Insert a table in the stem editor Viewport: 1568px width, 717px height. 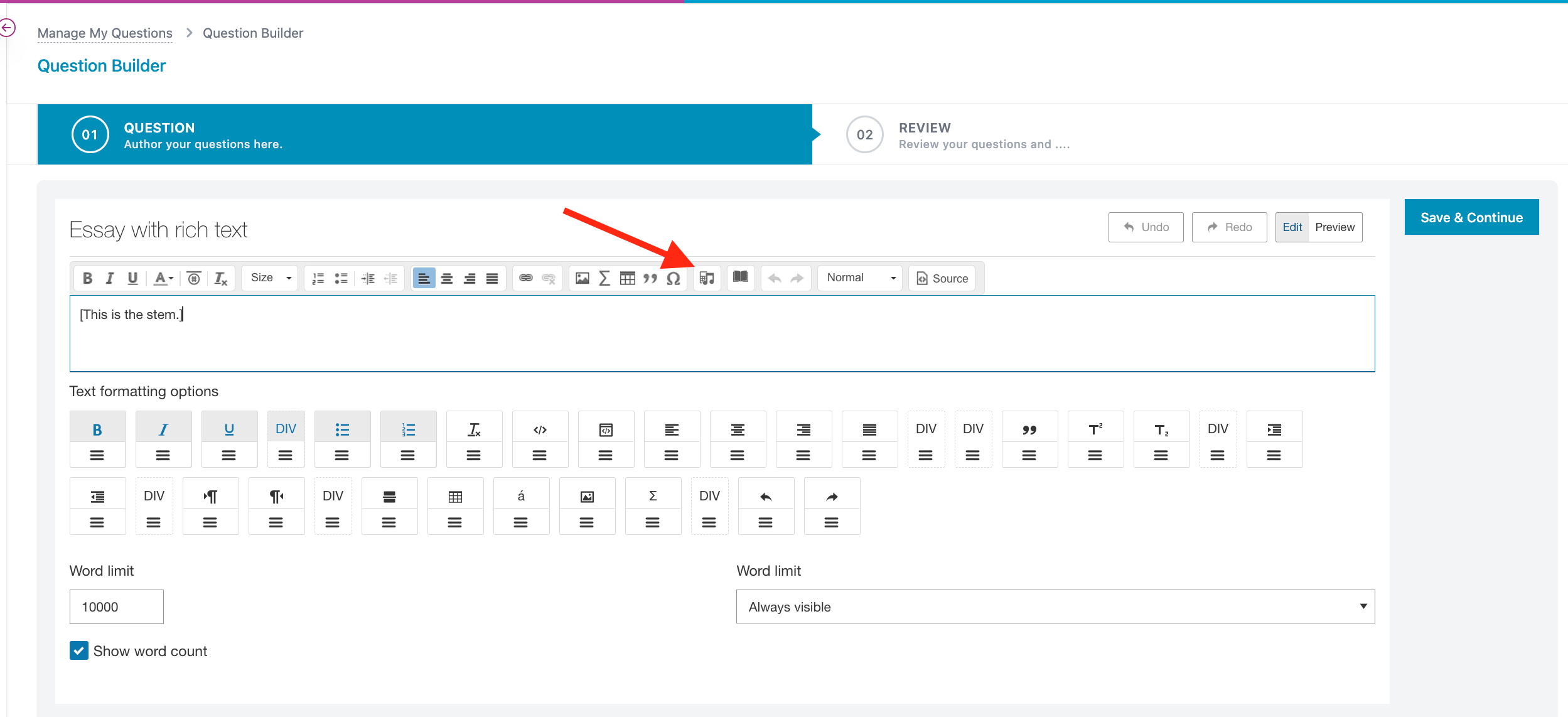point(628,278)
